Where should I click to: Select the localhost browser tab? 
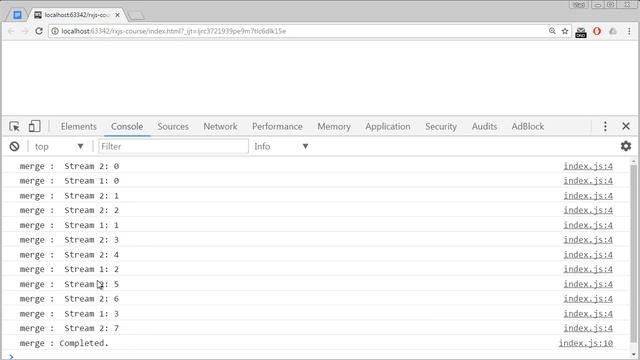click(x=77, y=15)
